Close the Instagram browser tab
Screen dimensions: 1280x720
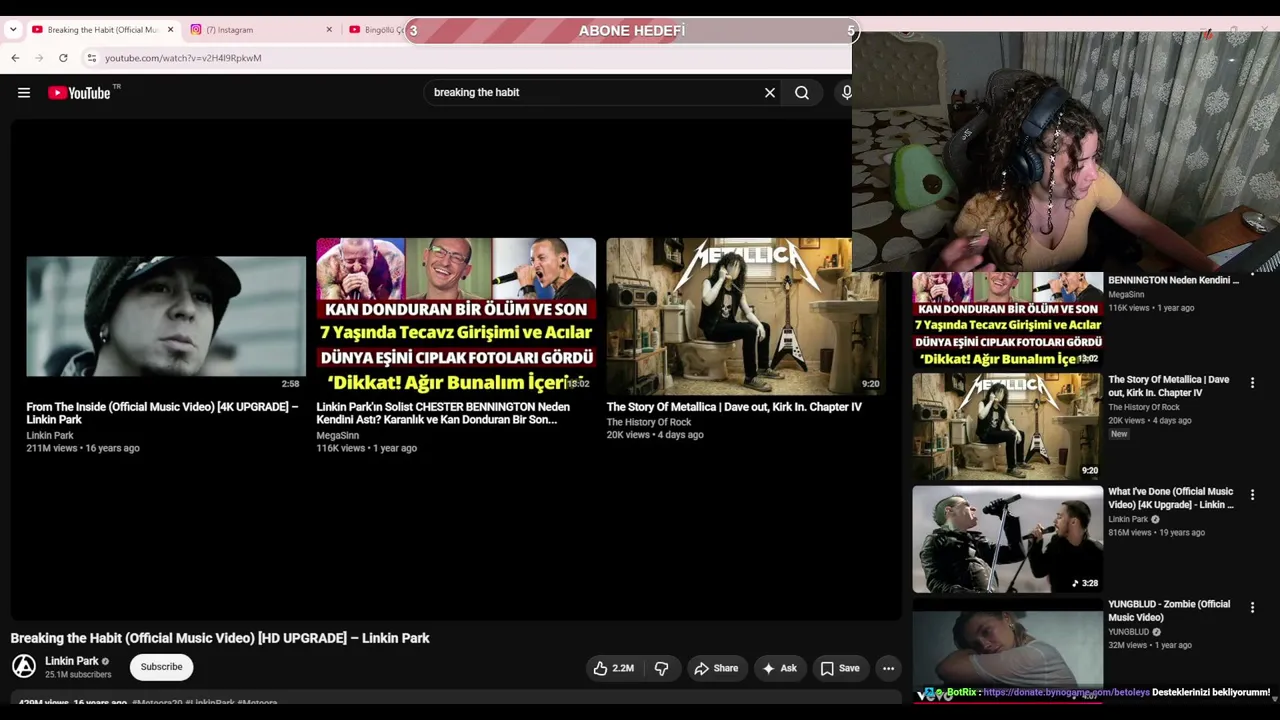point(329,30)
